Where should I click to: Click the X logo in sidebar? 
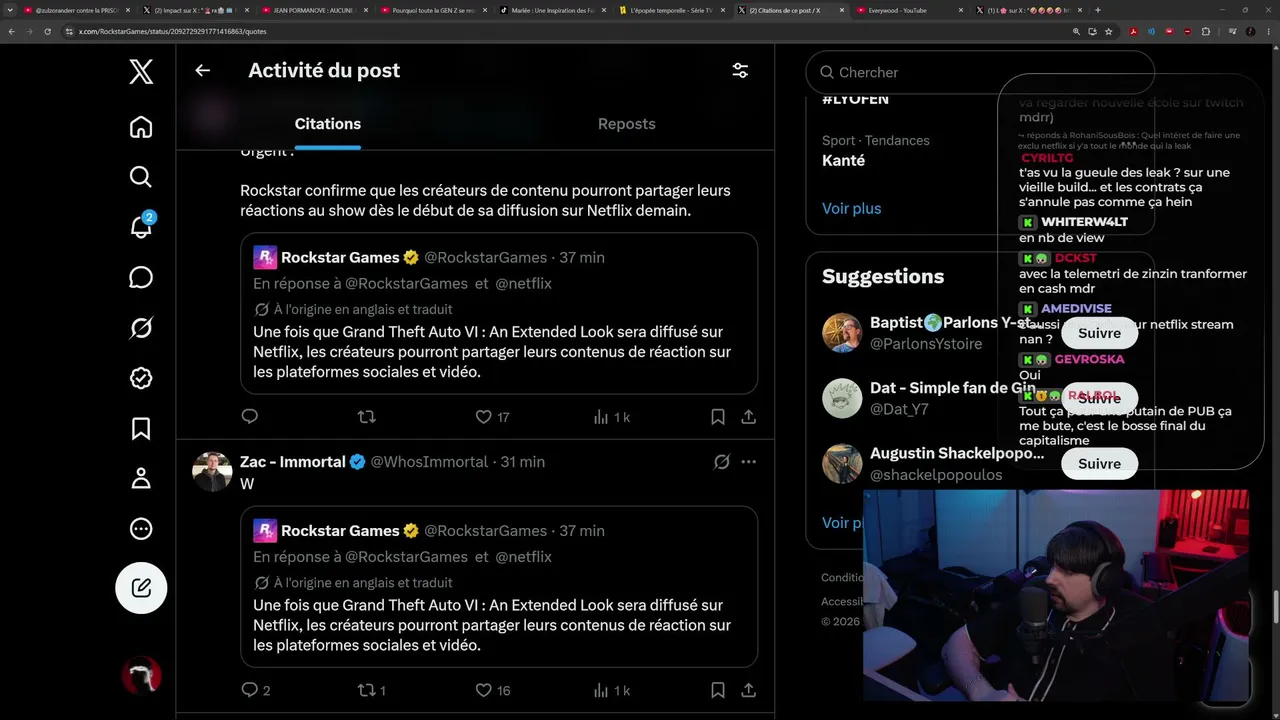point(141,72)
